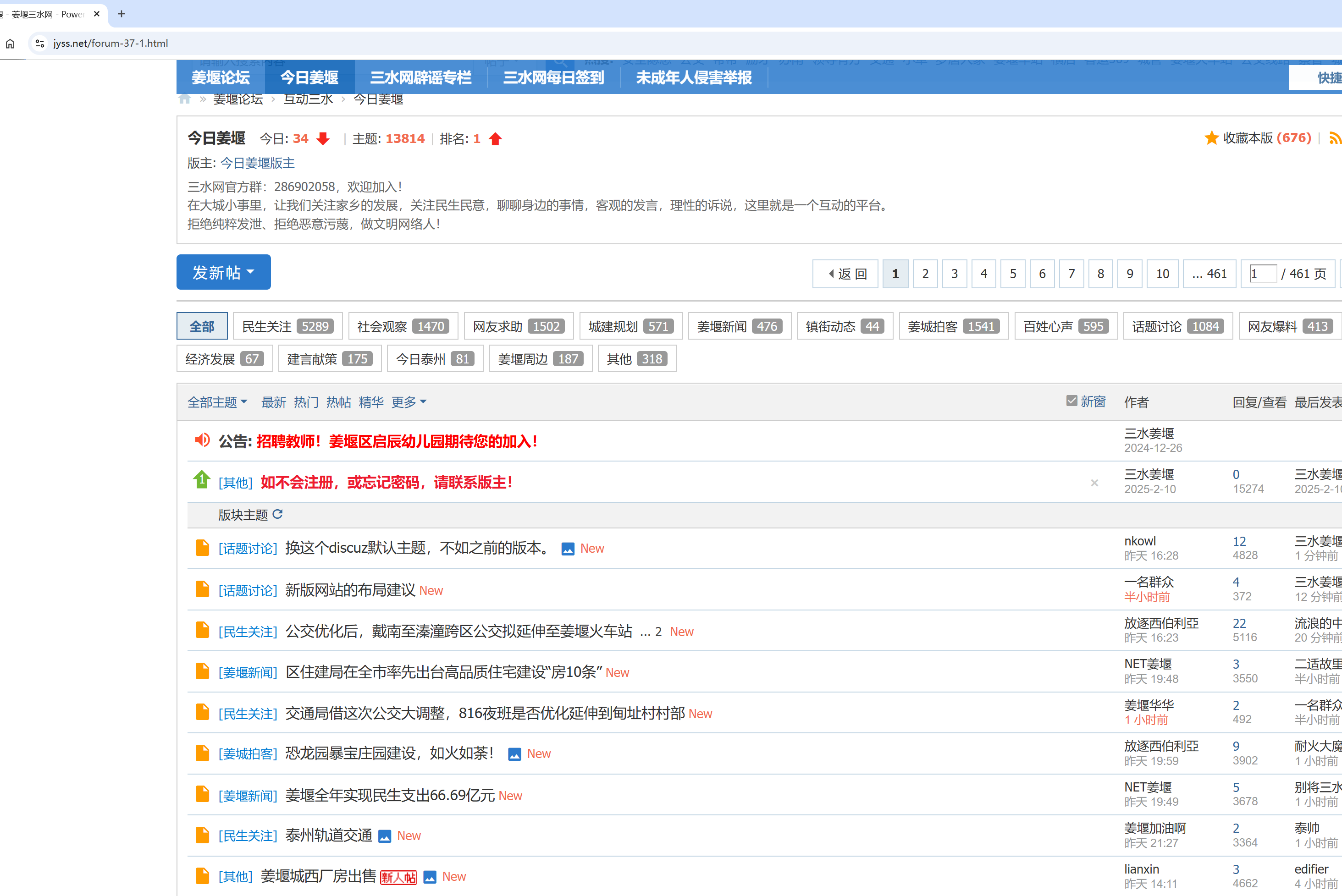This screenshot has height=896, width=1342.
Task: Open thread 泰州轨道交通
Action: pyautogui.click(x=329, y=836)
